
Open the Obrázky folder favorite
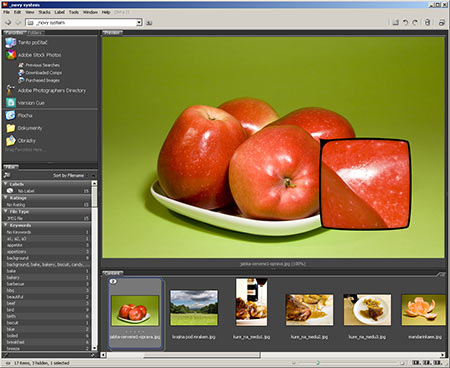pos(21,141)
